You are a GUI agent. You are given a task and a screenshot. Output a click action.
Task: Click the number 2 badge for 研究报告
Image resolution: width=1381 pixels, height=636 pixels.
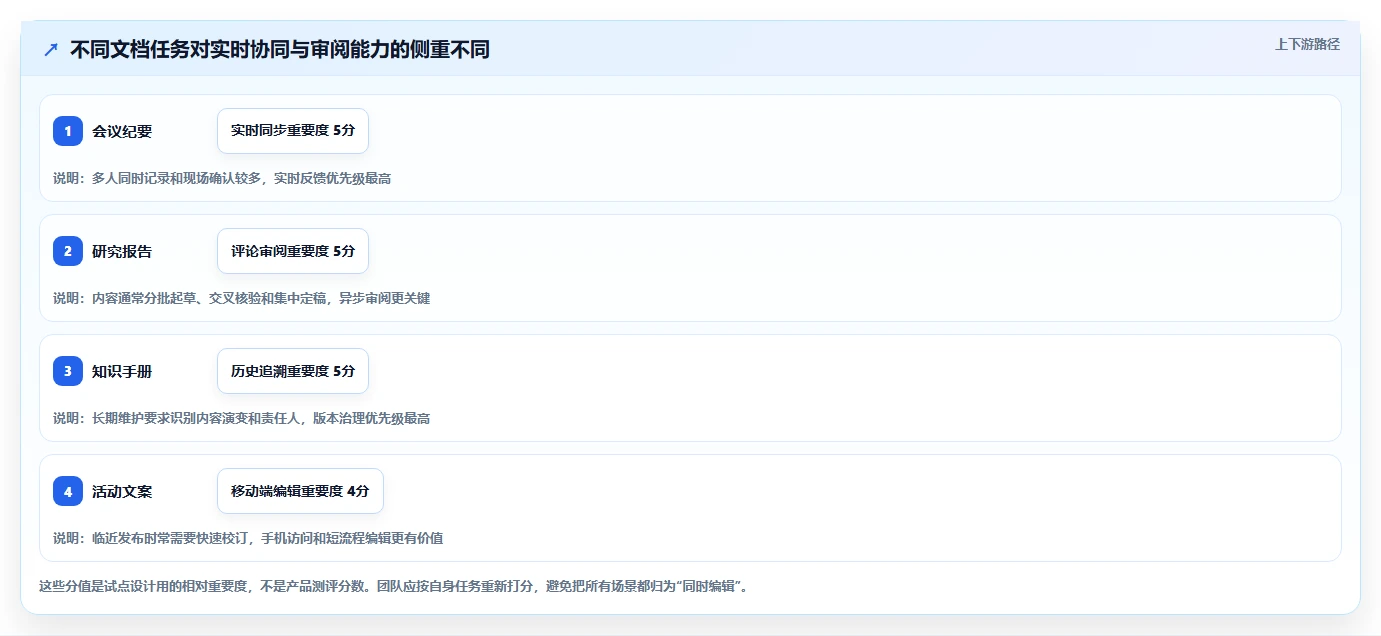68,251
